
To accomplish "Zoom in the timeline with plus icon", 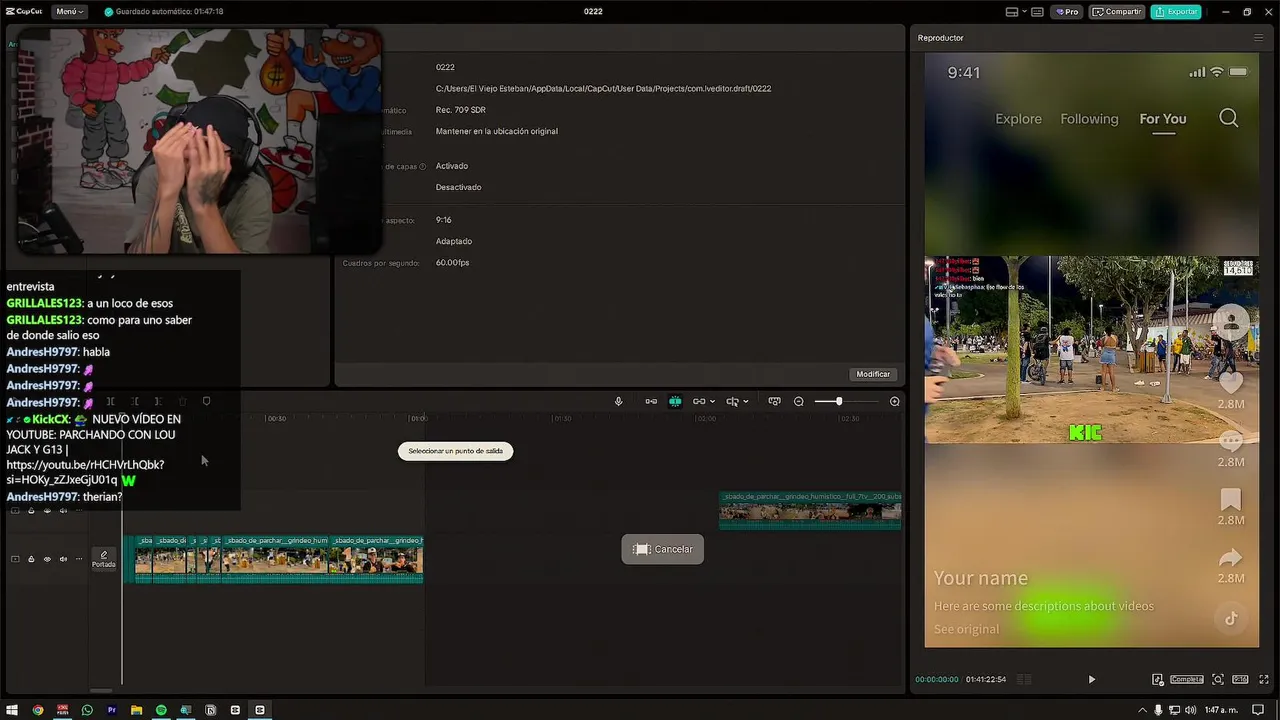I will [x=895, y=401].
